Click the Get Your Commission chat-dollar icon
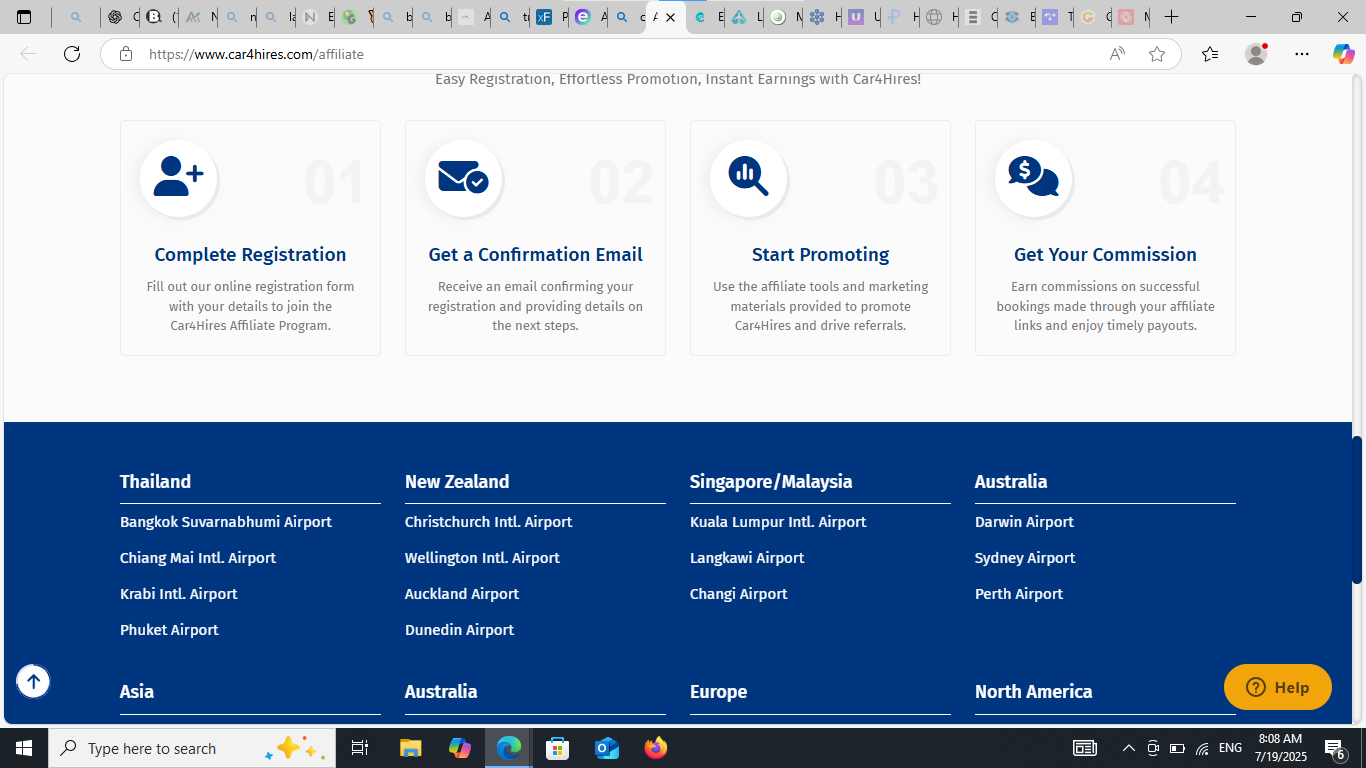 (1033, 176)
